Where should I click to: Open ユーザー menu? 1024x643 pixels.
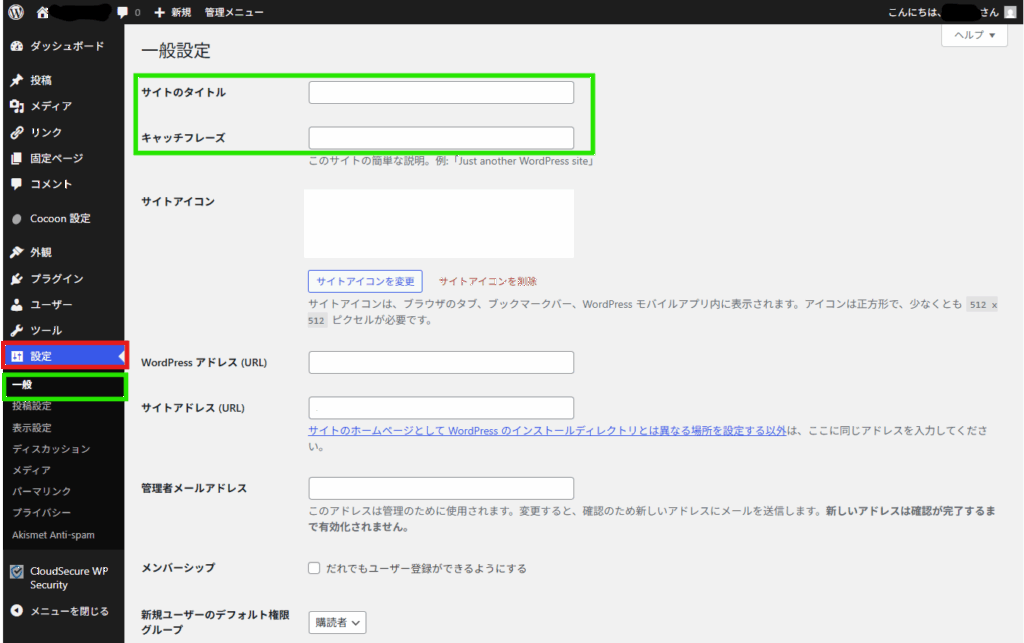coord(51,305)
